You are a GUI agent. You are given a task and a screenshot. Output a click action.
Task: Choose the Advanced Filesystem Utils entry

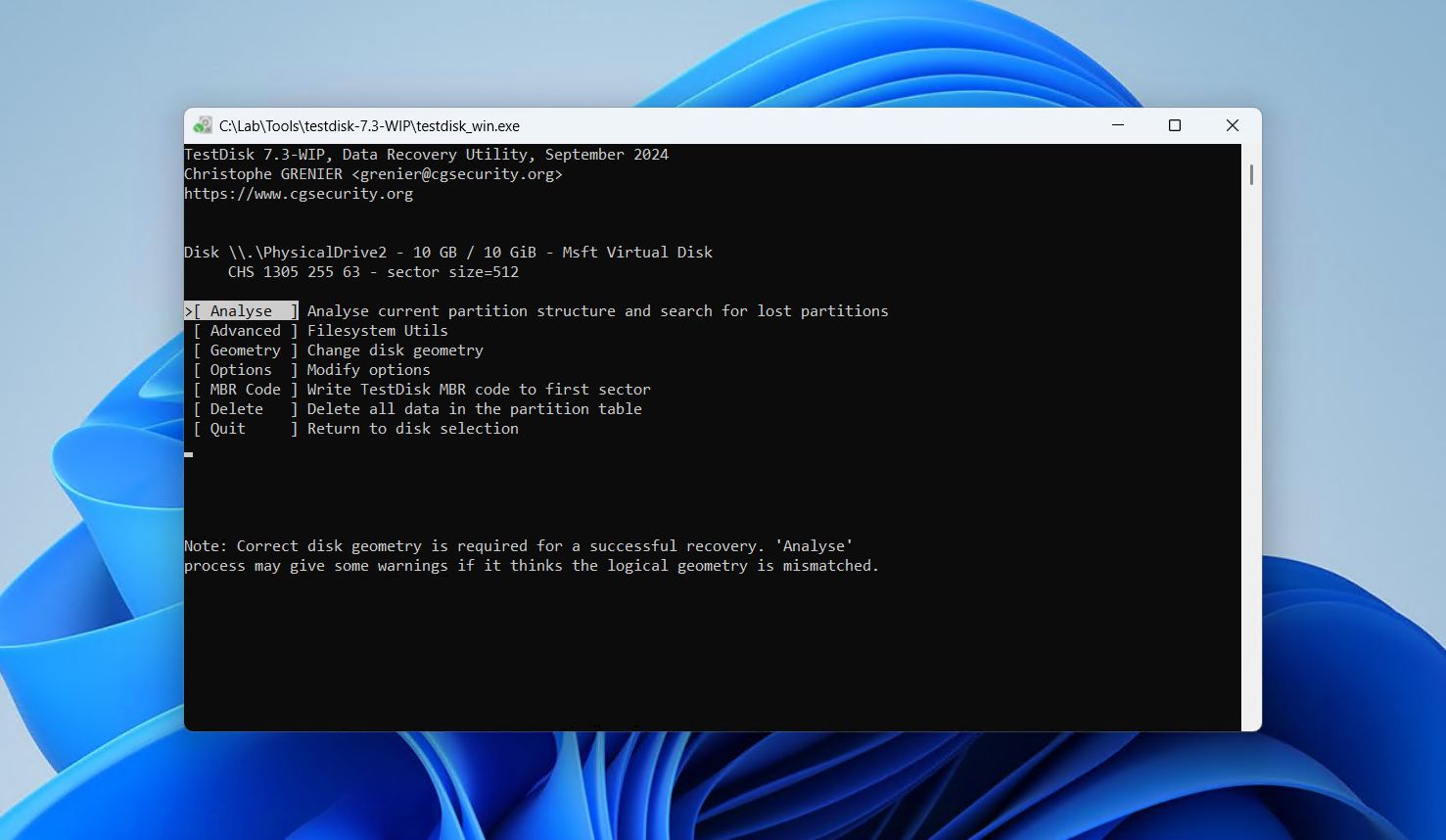coord(245,330)
